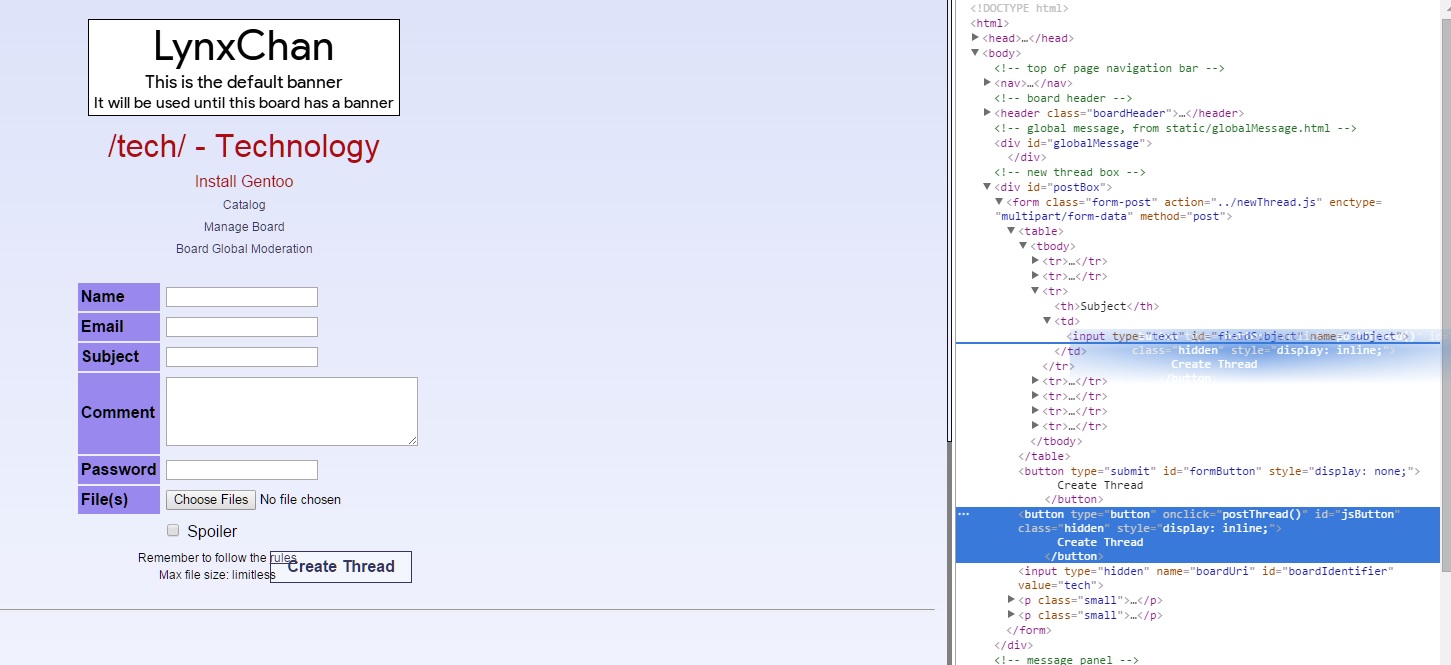Screen dimensions: 1451x665
Task: Open the rules link
Action: [283, 557]
